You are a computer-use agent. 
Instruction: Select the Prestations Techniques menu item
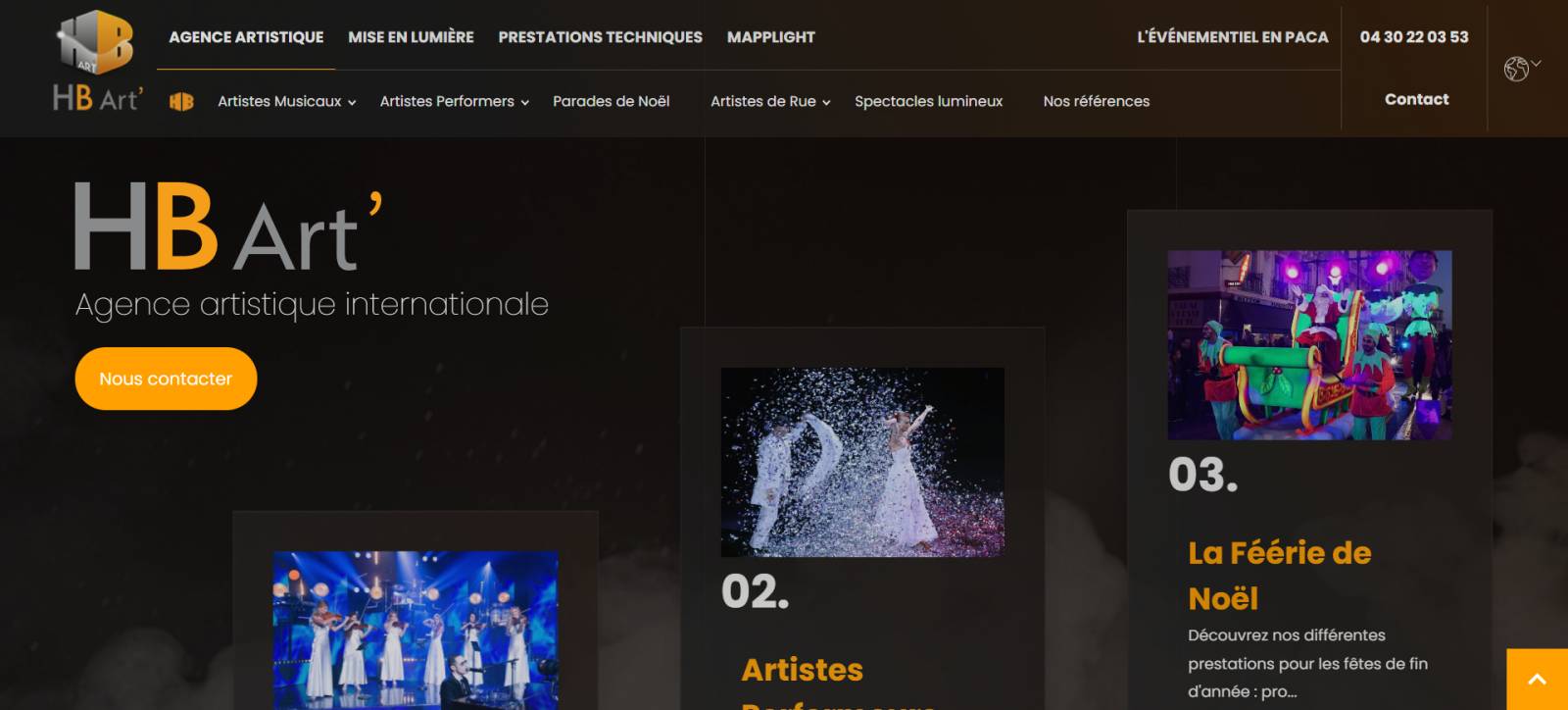pos(600,37)
